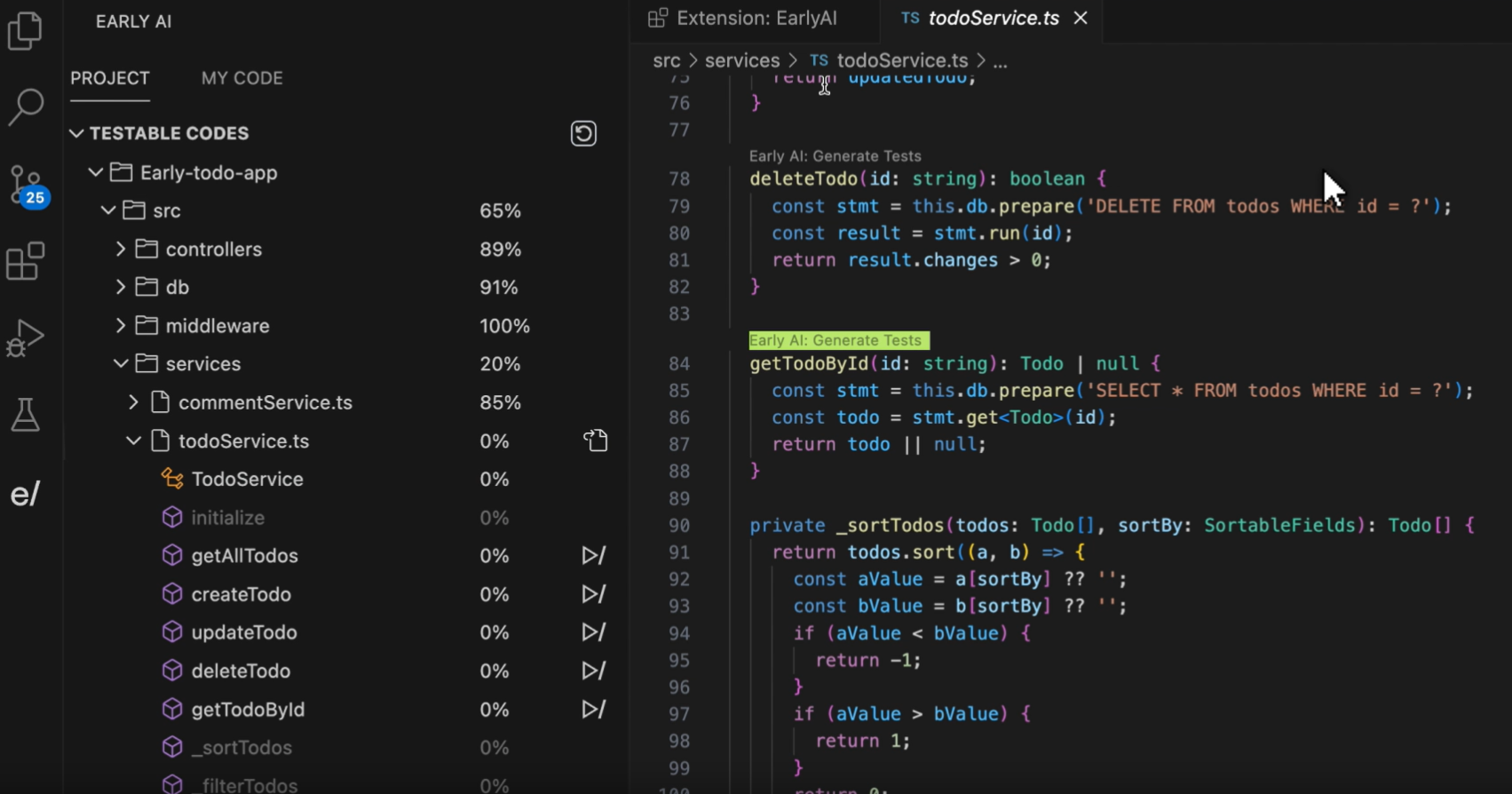Collapse the TESTABLE CODES section
This screenshot has height=794, width=1512.
77,133
